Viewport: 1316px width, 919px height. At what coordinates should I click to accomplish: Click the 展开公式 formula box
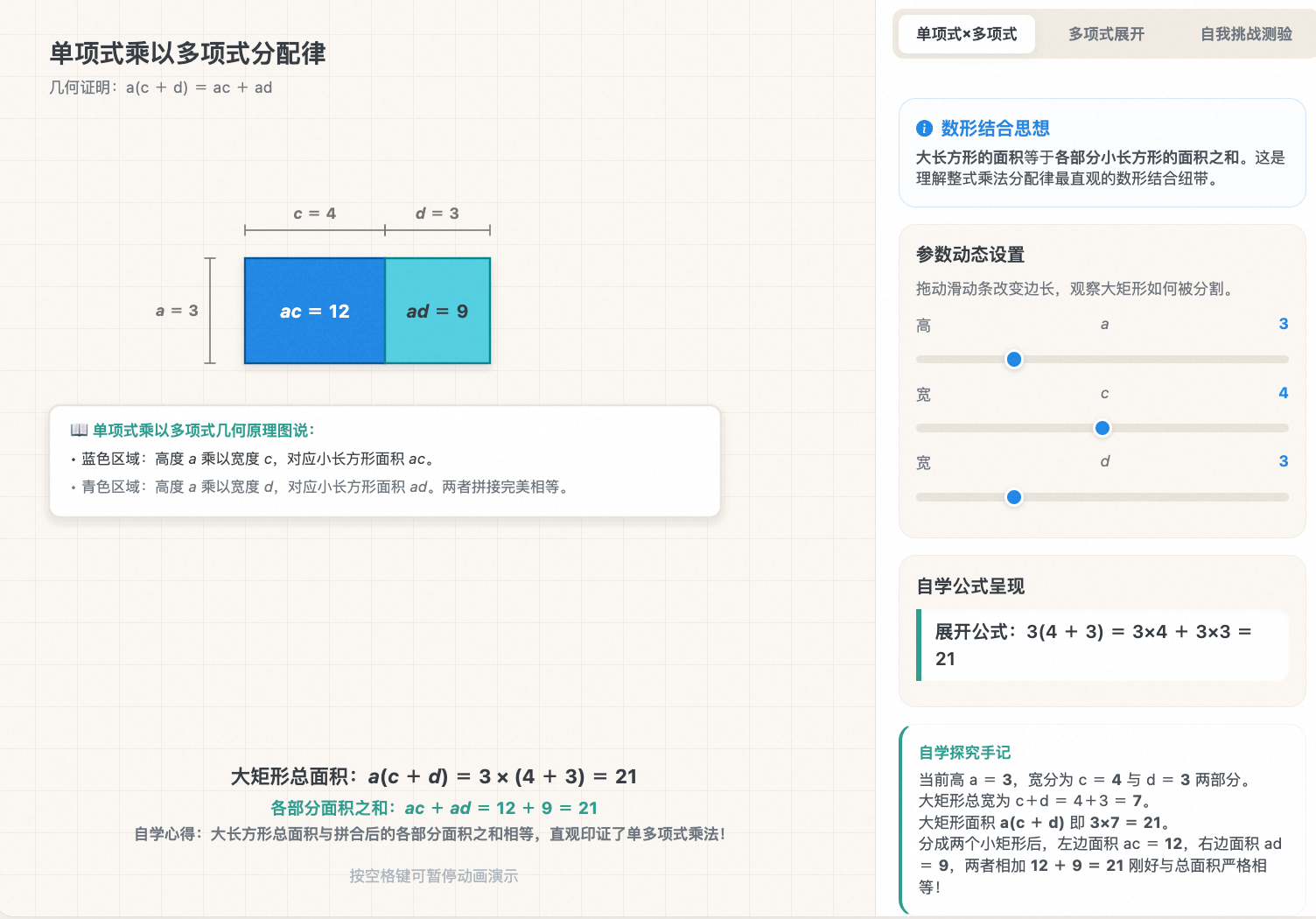1102,645
